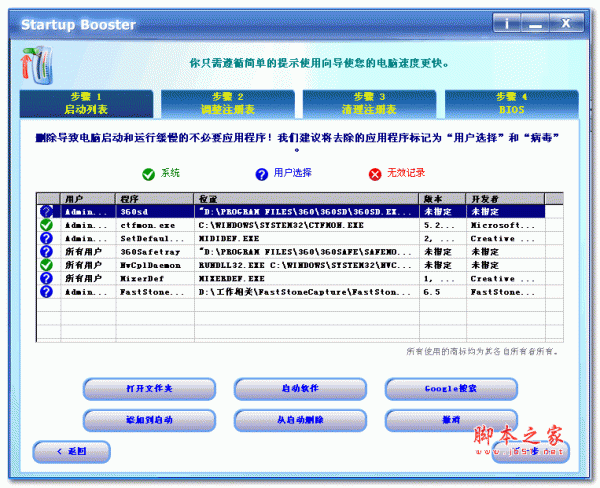Viewport: 600px width, 488px height.
Task: Select the 360sd program cell
Action: coord(155,212)
